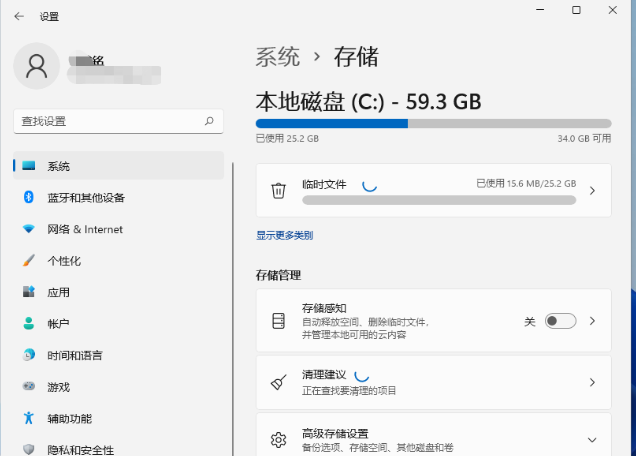
Task: Click 系统 in the breadcrumb
Action: (x=278, y=57)
